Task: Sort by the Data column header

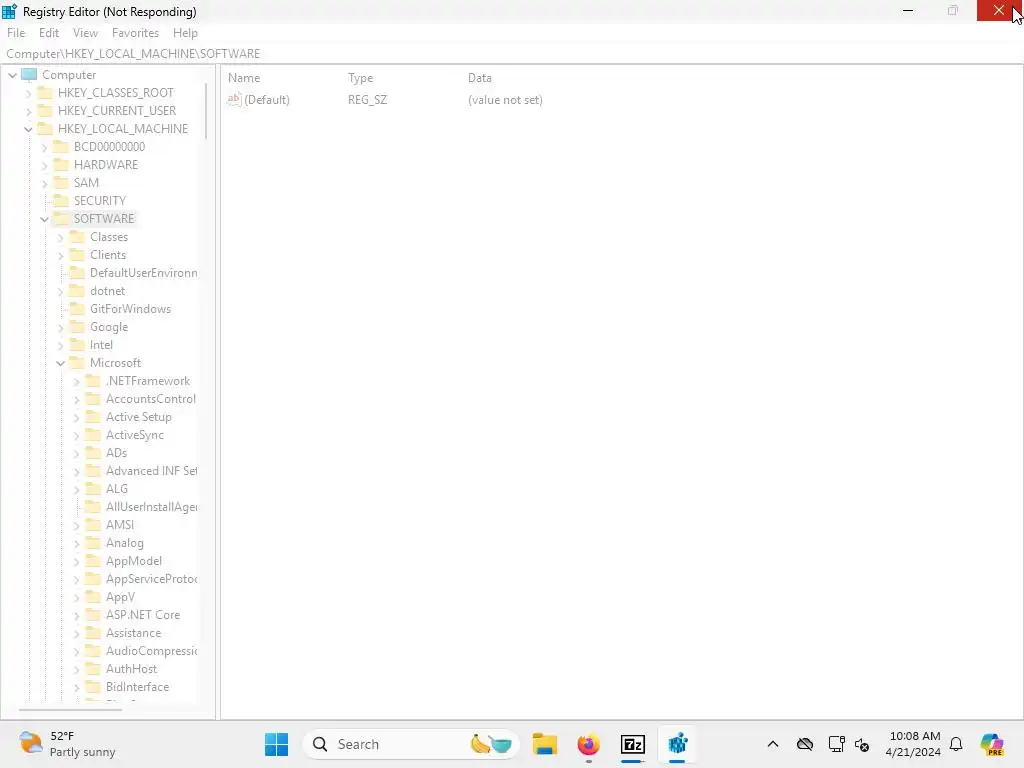Action: [480, 78]
